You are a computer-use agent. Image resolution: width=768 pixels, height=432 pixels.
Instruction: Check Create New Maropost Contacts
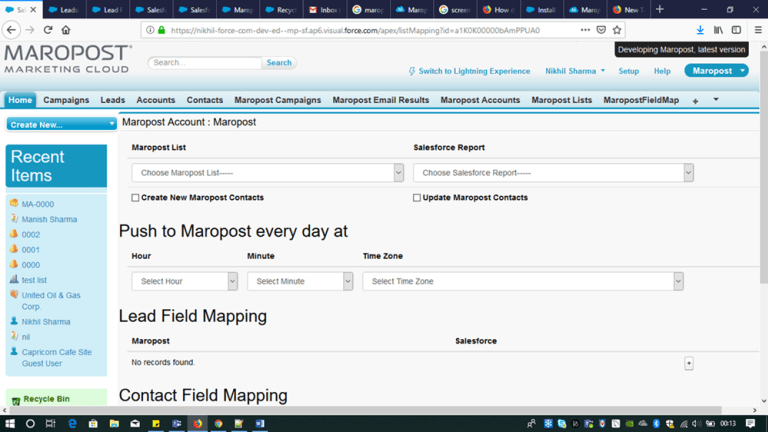click(x=135, y=197)
